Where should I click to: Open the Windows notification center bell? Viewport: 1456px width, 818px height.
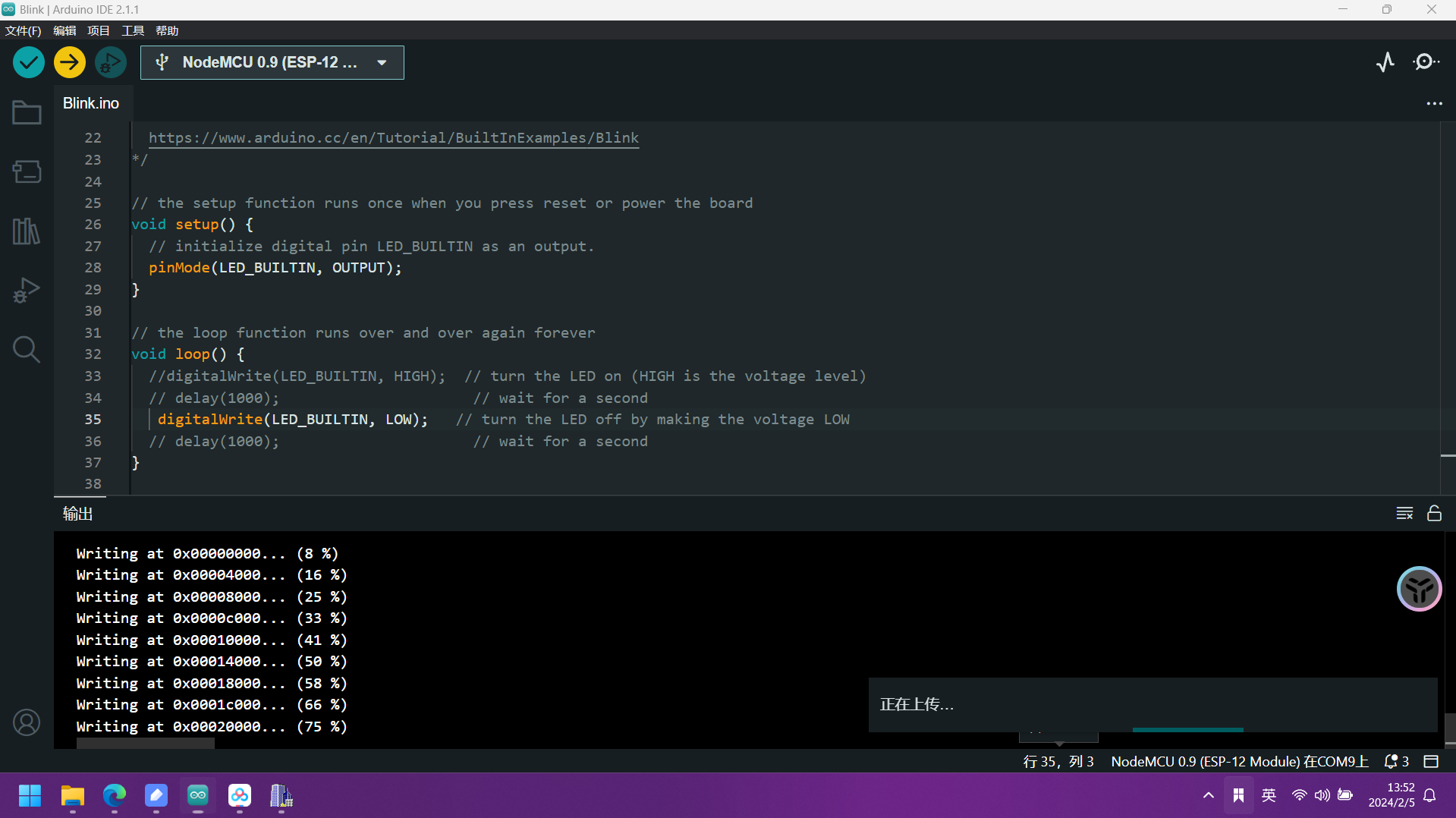tap(1429, 795)
